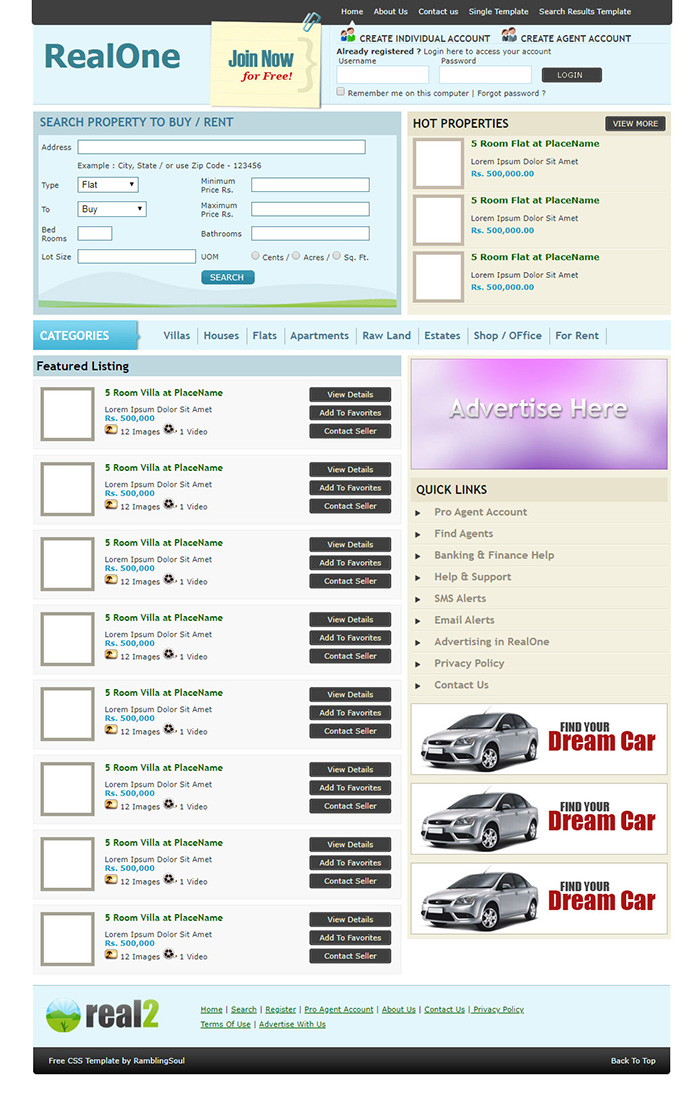Viewport: 700px width, 1108px height.
Task: Click the first Create Individual Account link text
Action: pos(425,39)
